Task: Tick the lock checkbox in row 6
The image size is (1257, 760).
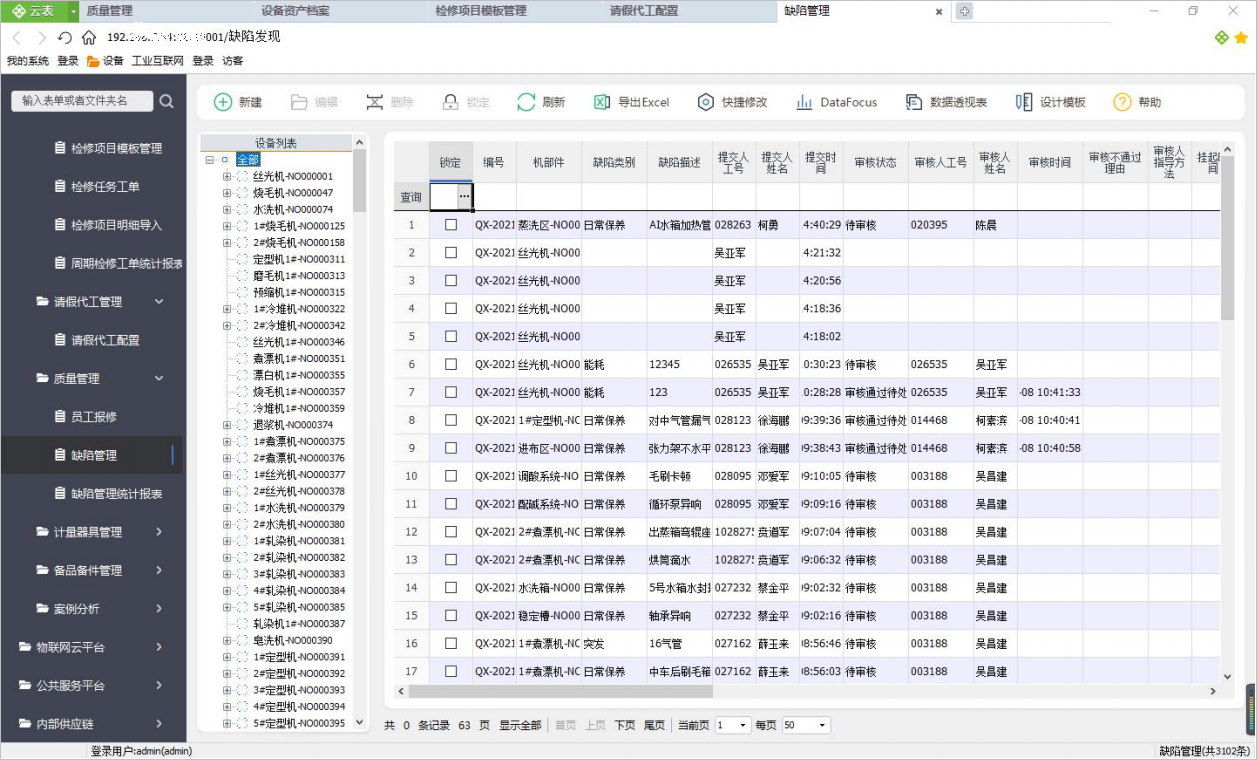Action: 451,364
